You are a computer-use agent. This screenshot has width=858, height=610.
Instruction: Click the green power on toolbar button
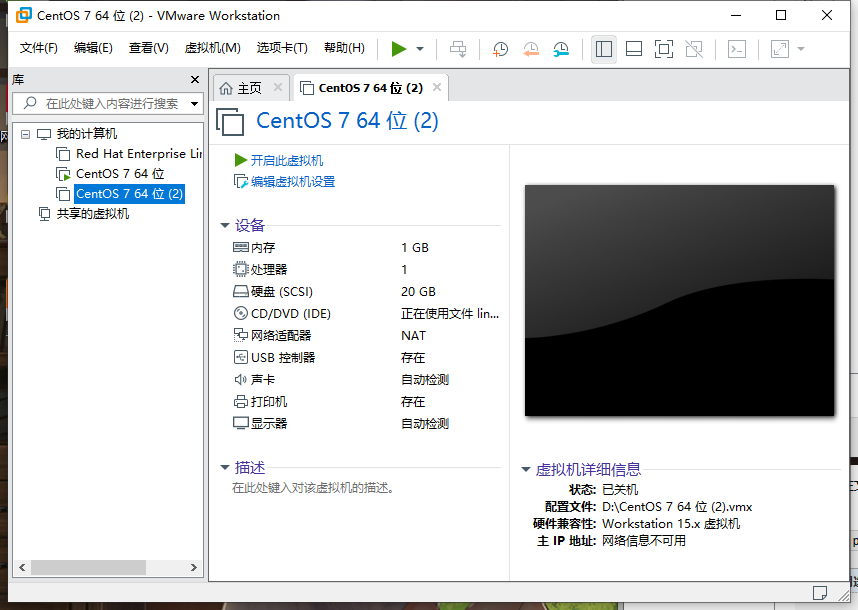click(399, 49)
